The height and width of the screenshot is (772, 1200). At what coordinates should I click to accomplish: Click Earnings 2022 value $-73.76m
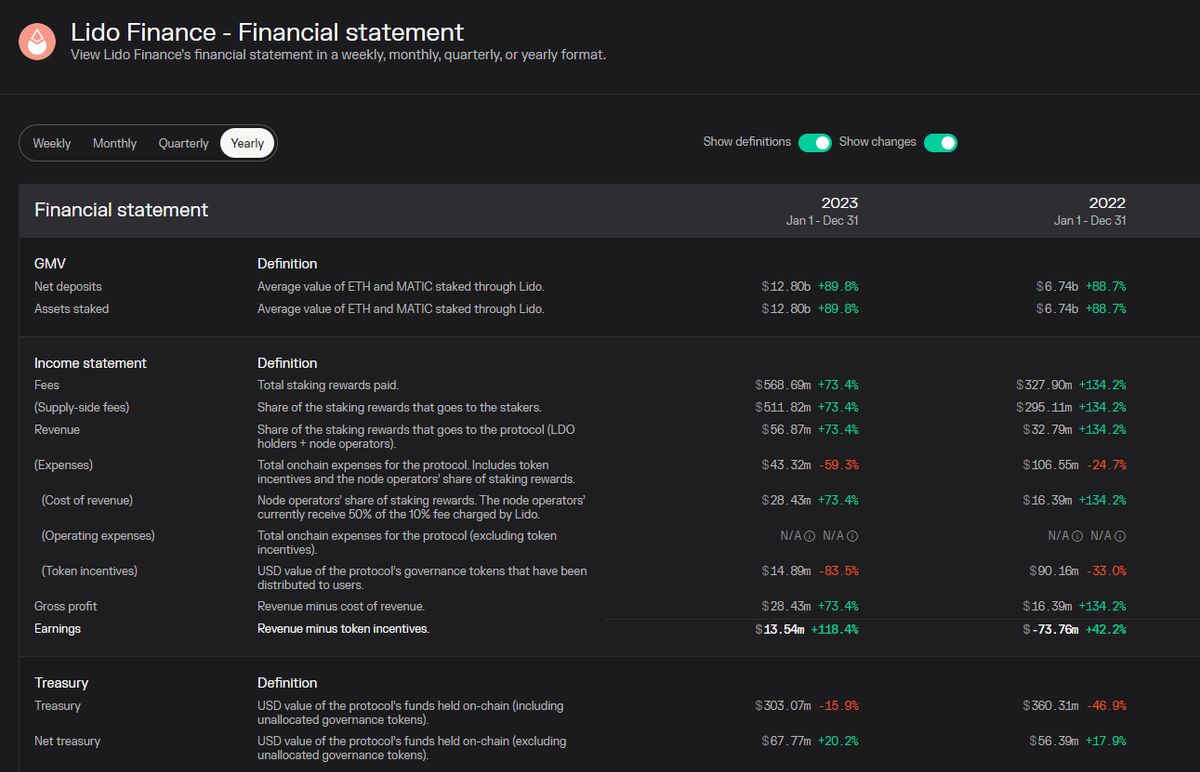[x=1050, y=629]
